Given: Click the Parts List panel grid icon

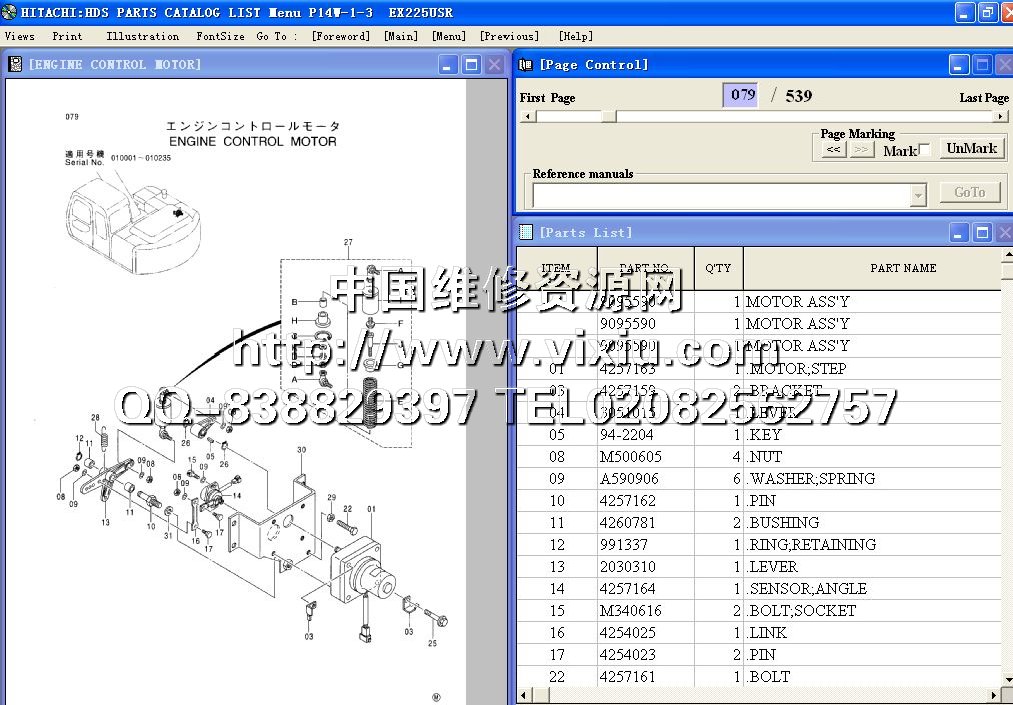Looking at the screenshot, I should pyautogui.click(x=526, y=232).
